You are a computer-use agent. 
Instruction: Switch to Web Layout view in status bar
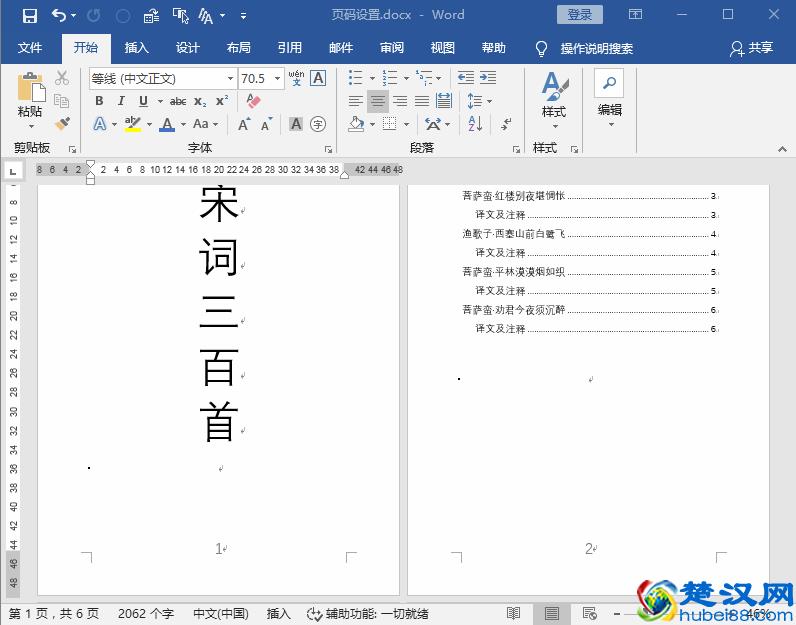tap(589, 613)
